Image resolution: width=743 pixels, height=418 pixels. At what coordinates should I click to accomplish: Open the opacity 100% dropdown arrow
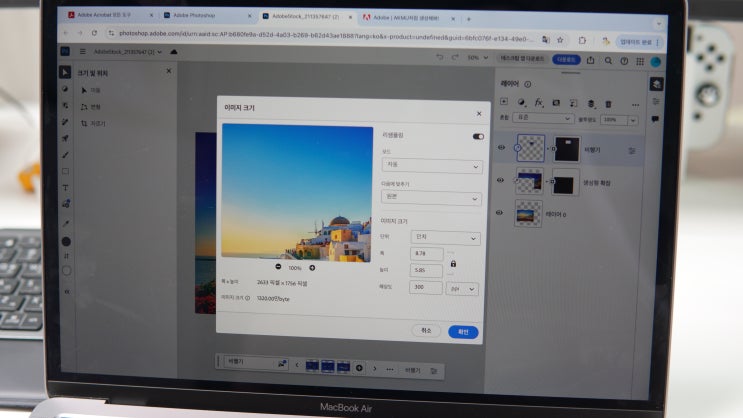[633, 120]
